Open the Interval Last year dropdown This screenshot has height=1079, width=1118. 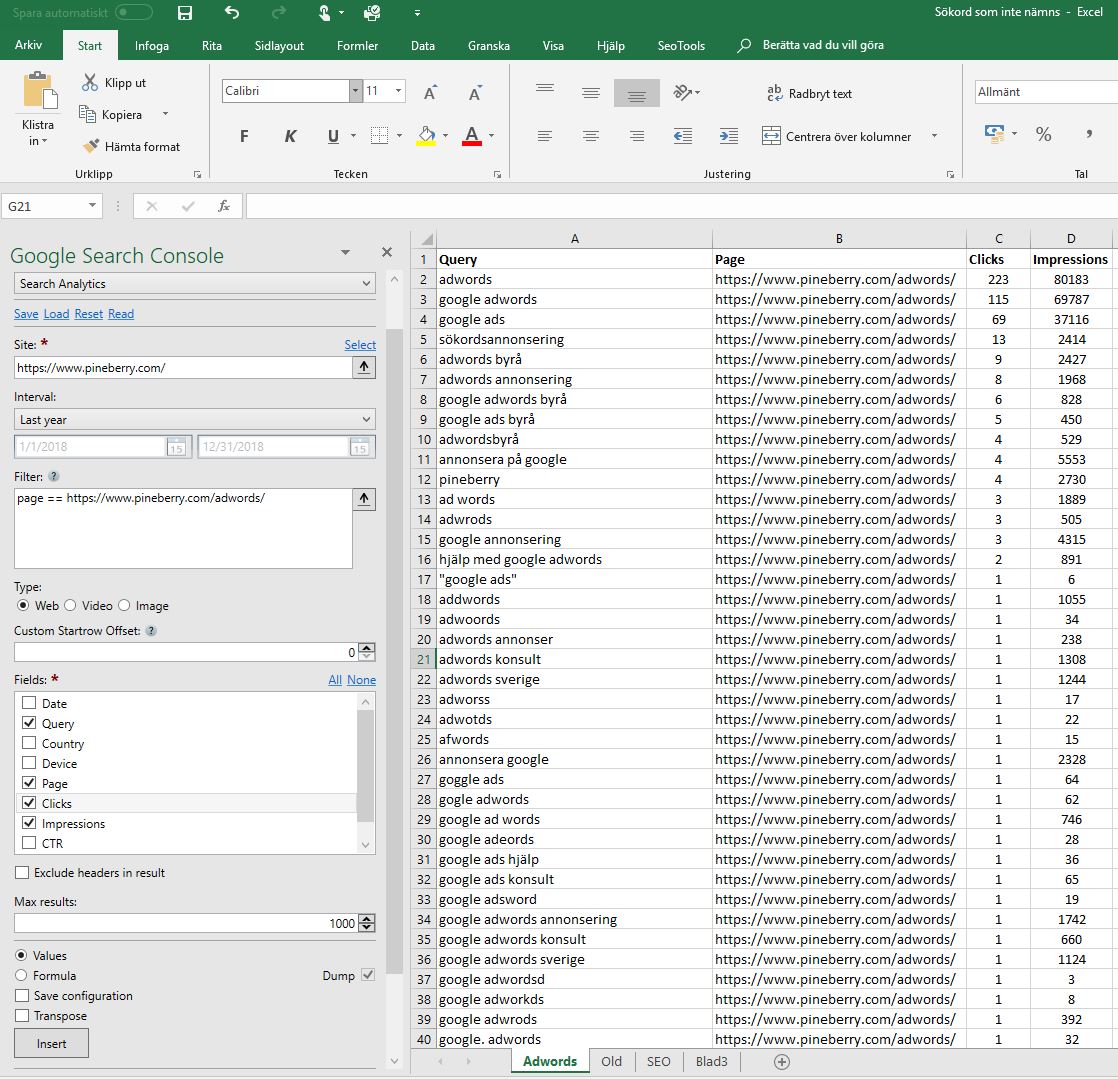click(195, 419)
